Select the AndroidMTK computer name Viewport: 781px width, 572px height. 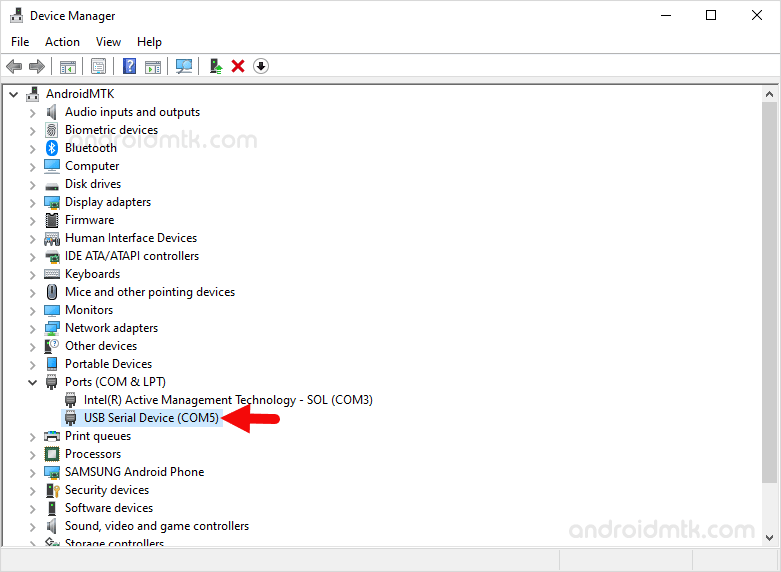click(80, 94)
